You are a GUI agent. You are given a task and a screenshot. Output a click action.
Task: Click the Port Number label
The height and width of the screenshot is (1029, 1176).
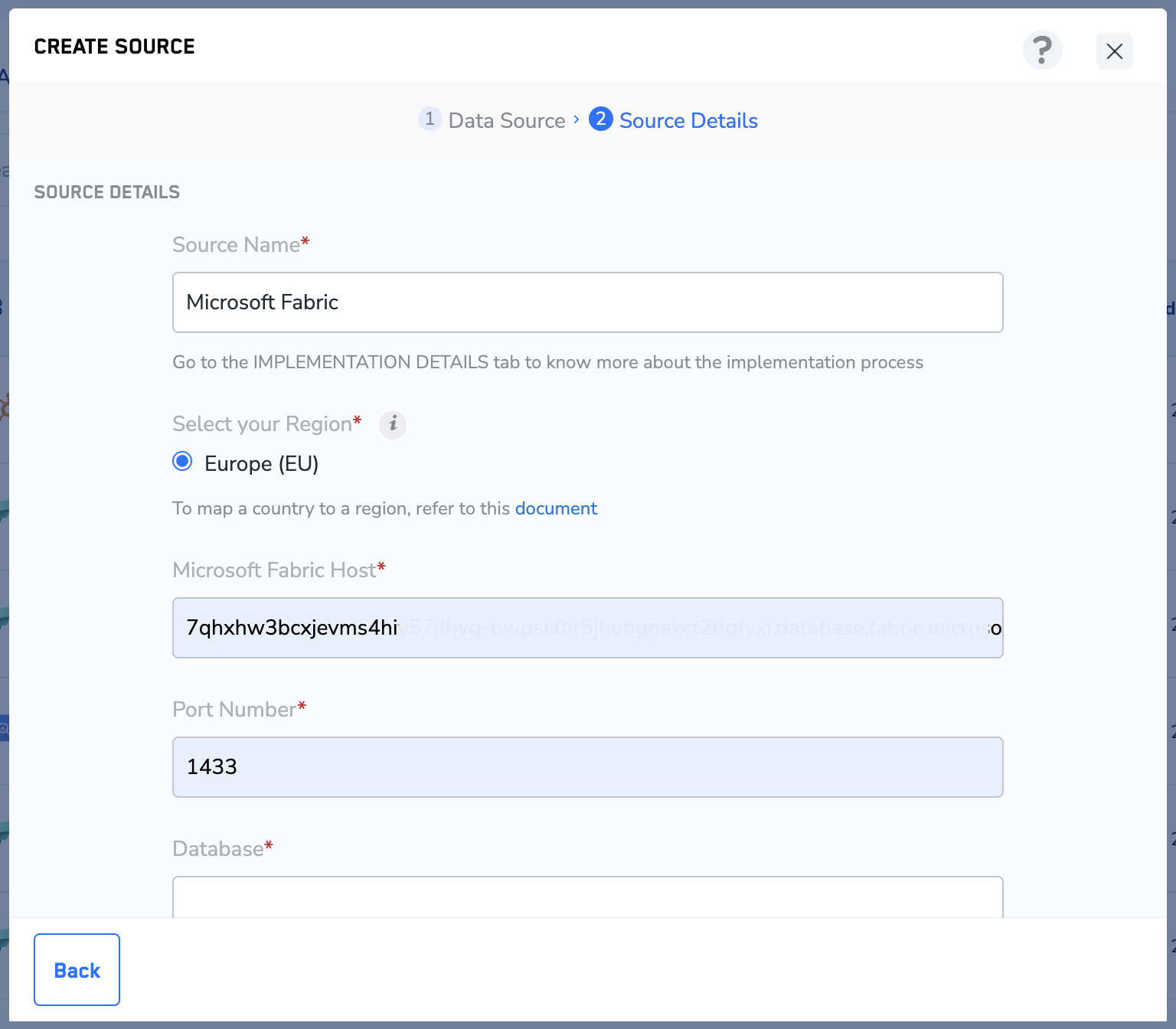[239, 709]
